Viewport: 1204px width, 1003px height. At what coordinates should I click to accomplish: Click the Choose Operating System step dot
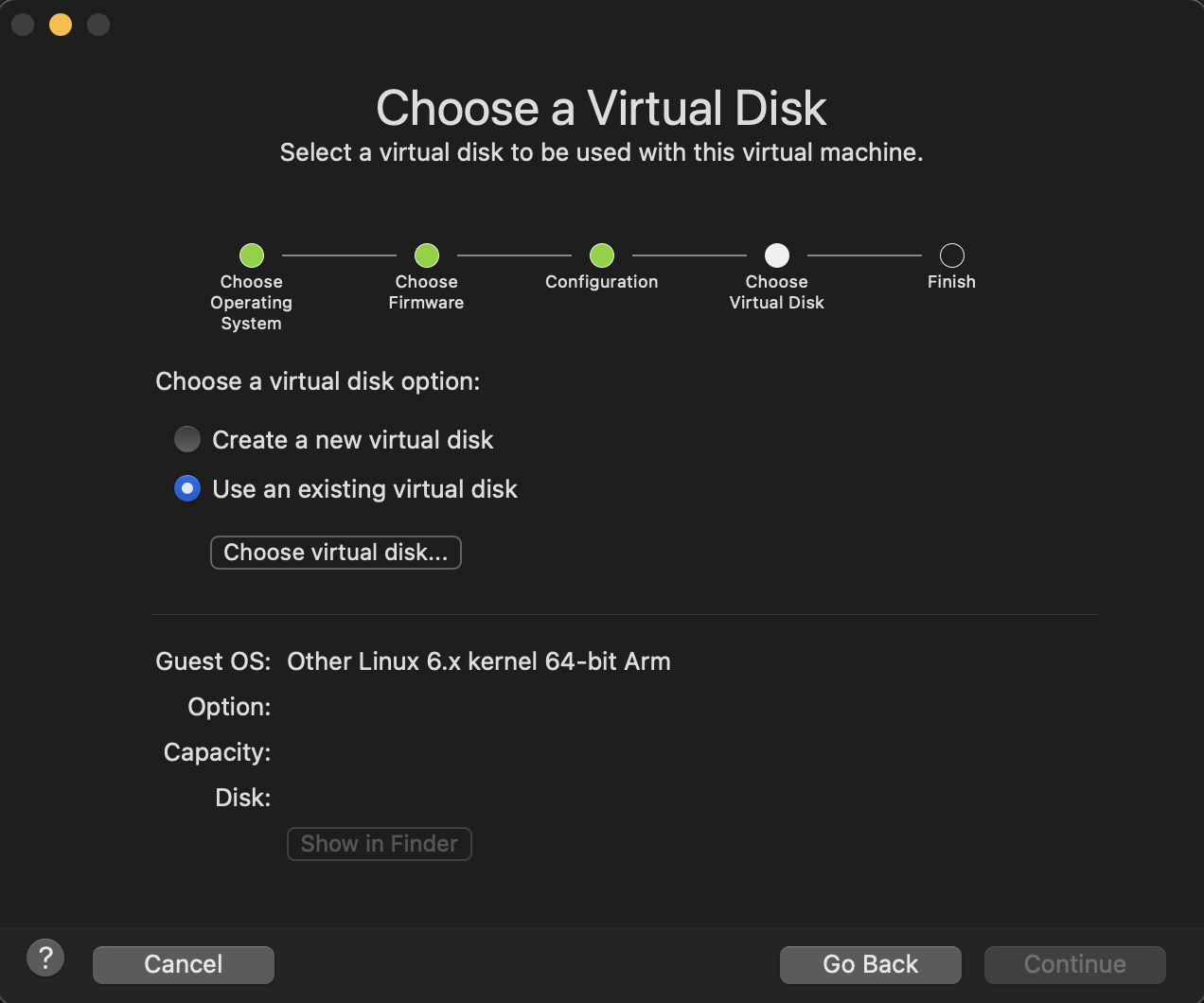click(252, 255)
